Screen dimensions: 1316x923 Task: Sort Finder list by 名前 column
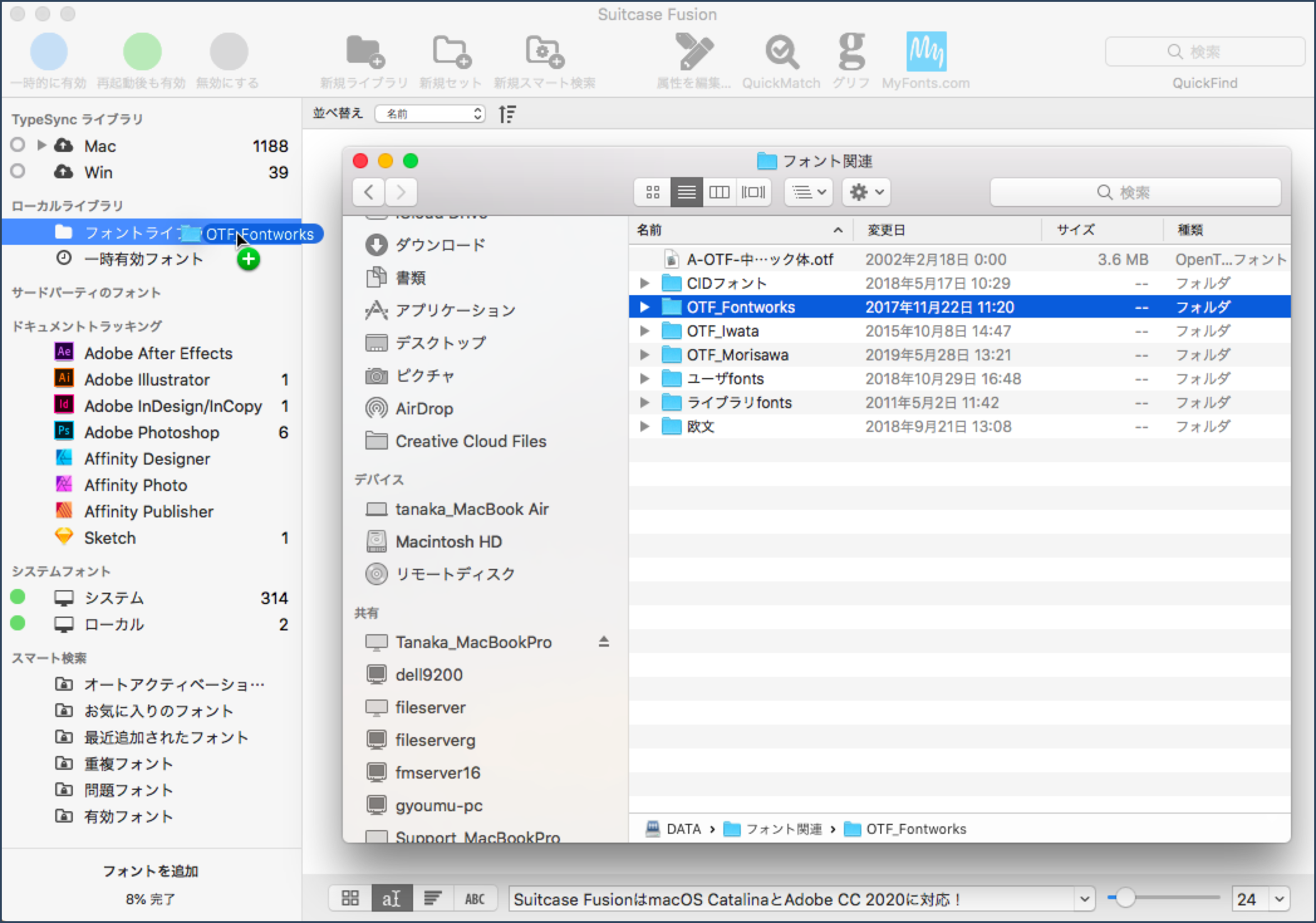[x=741, y=230]
